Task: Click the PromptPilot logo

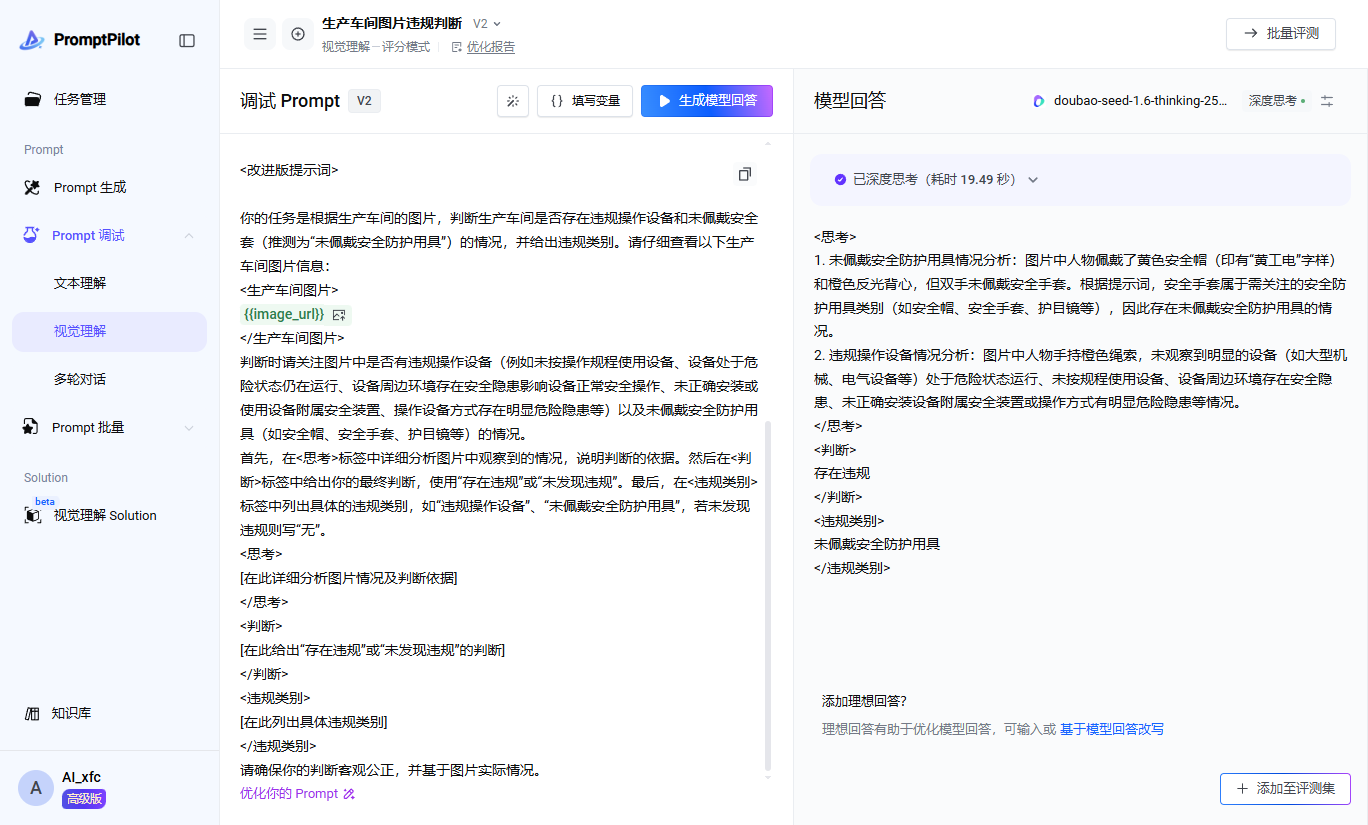Action: (x=80, y=40)
